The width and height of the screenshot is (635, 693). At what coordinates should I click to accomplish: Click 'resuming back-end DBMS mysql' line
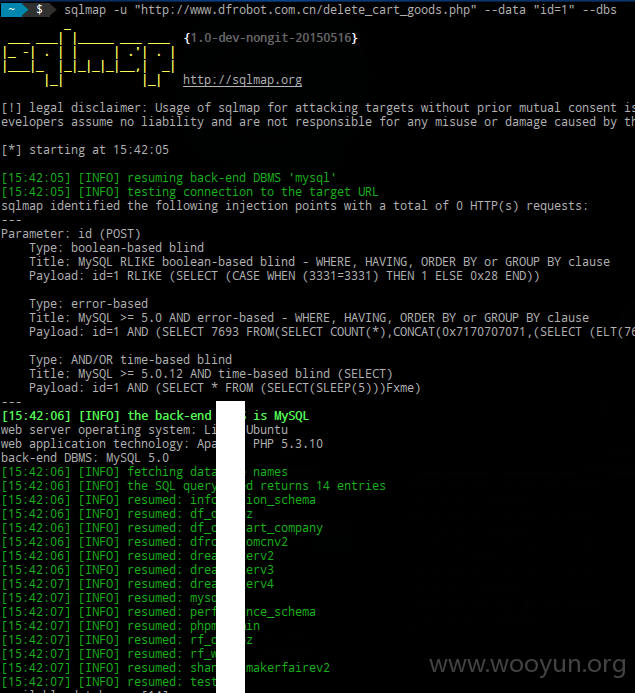169,178
